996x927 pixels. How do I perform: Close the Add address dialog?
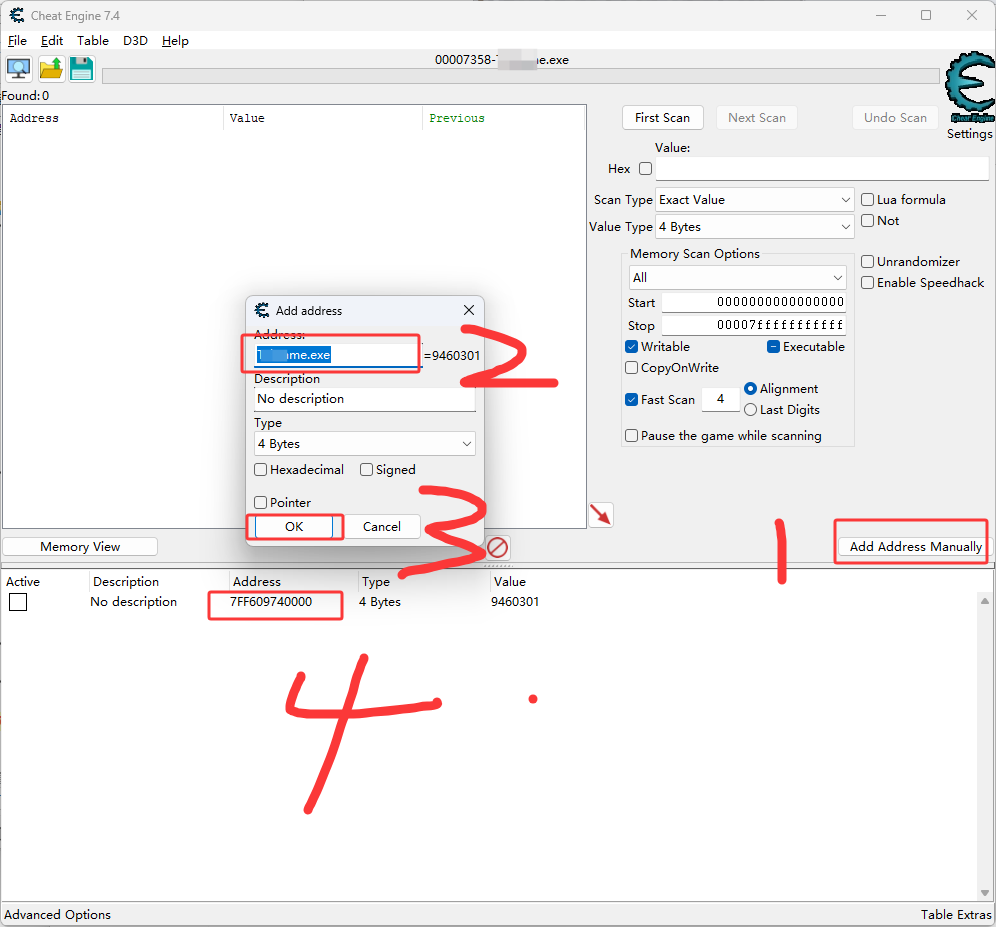pyautogui.click(x=469, y=310)
